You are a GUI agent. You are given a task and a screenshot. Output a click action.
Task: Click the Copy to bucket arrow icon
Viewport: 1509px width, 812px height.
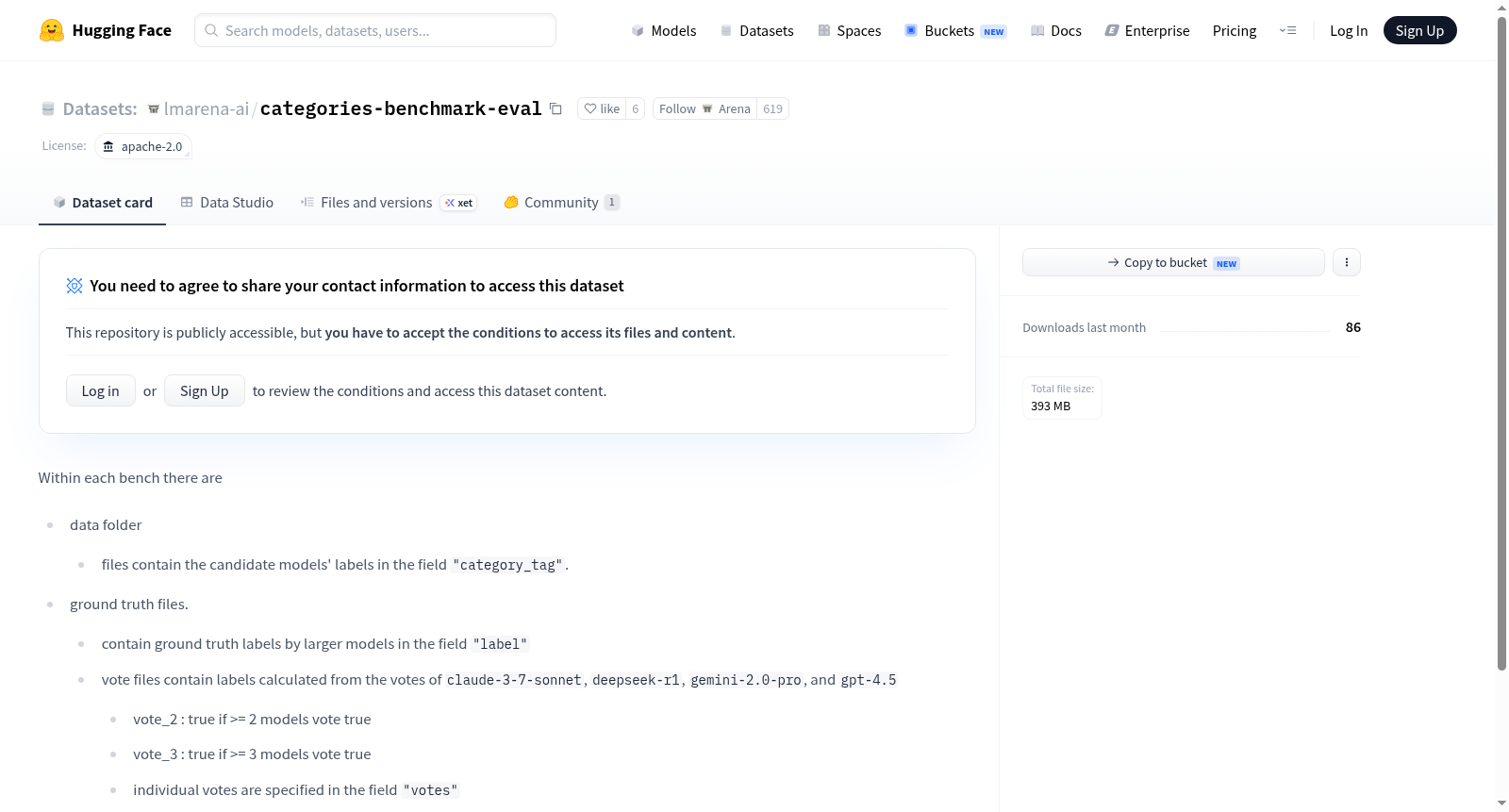pyautogui.click(x=1114, y=262)
